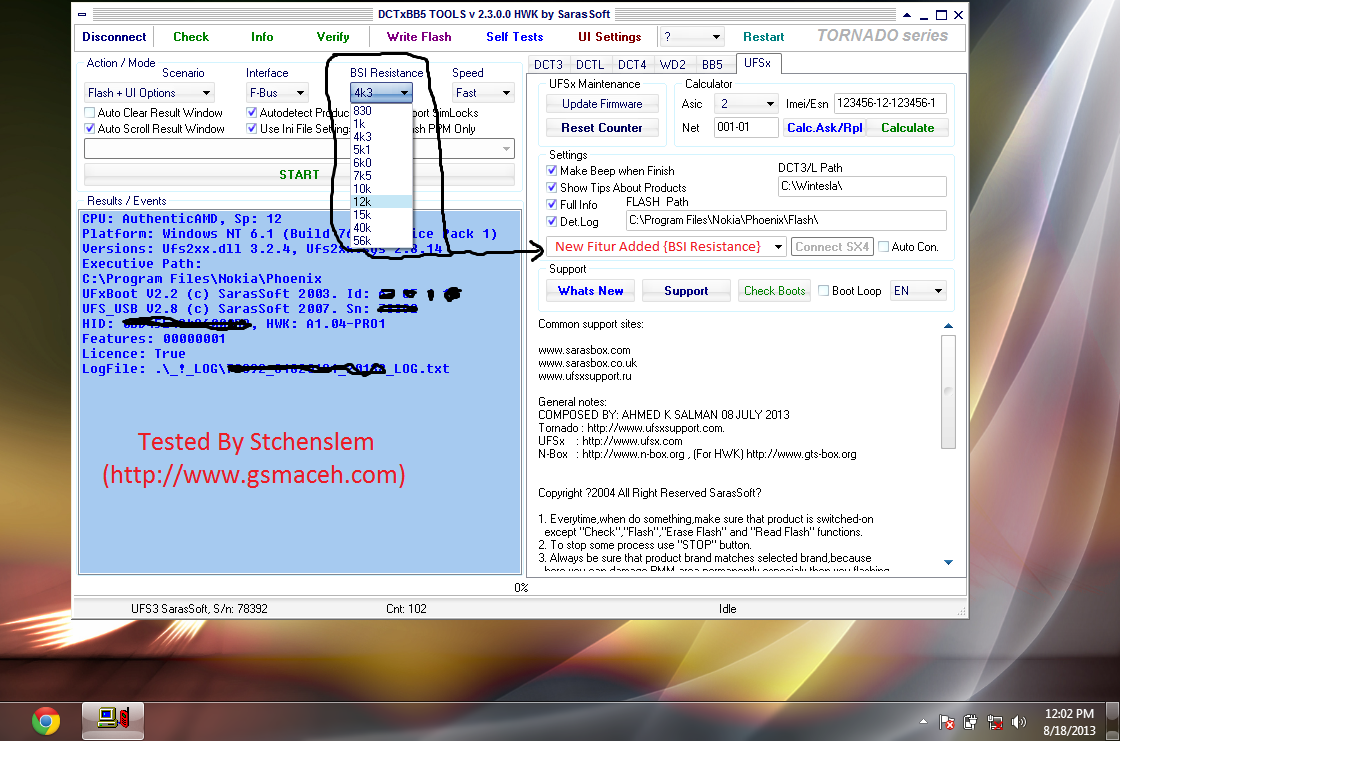The height and width of the screenshot is (768, 1366).
Task: Click the volume speaker tray icon
Action: click(1019, 722)
